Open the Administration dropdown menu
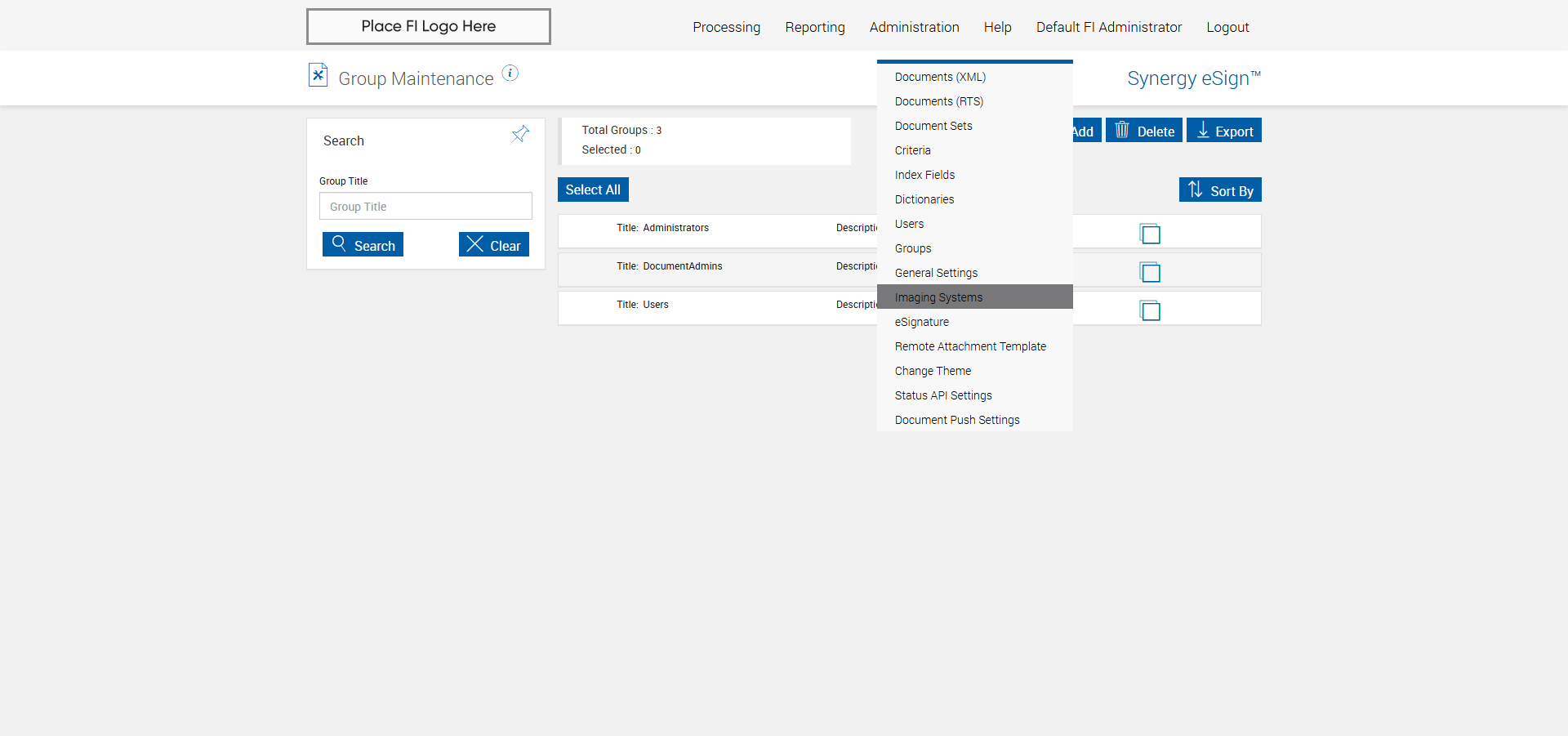This screenshot has width=1568, height=736. pos(914,27)
